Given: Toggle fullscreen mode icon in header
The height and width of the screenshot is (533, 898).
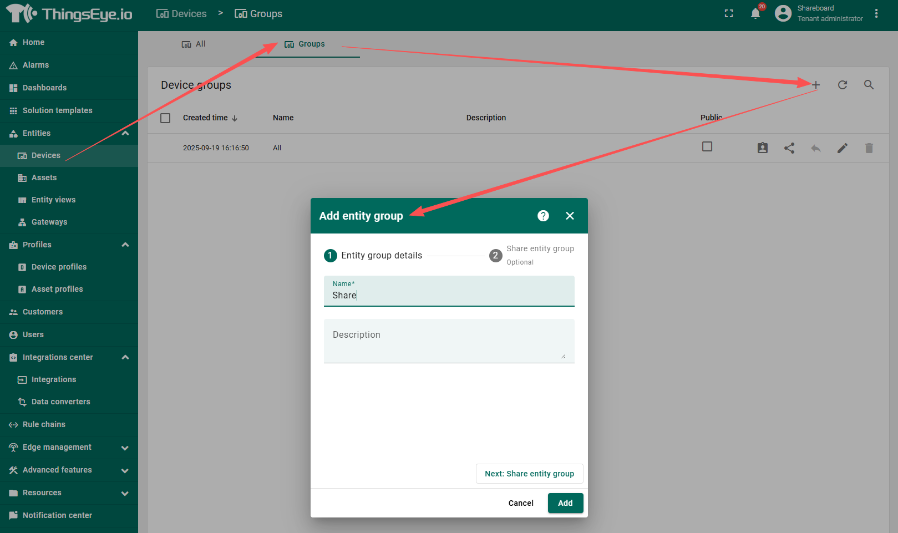Looking at the screenshot, I should point(728,14).
